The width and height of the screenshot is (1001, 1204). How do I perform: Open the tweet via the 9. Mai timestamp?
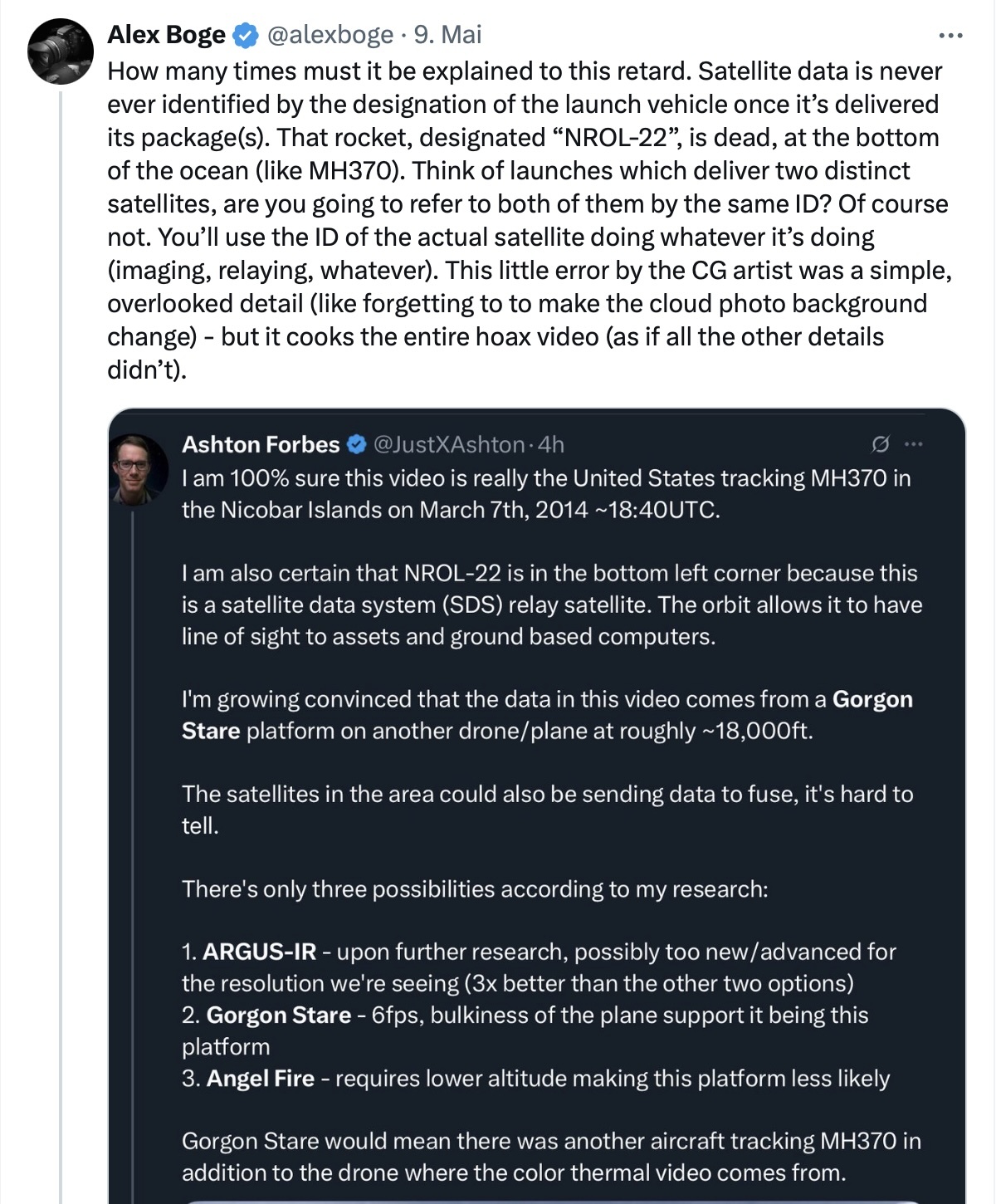click(447, 35)
